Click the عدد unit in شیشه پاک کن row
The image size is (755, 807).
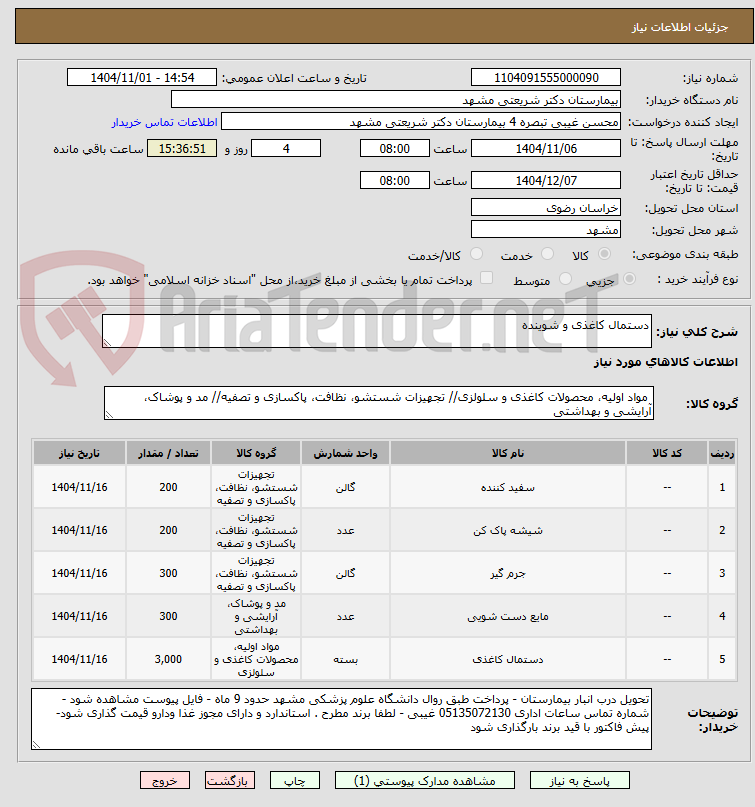pyautogui.click(x=345, y=531)
